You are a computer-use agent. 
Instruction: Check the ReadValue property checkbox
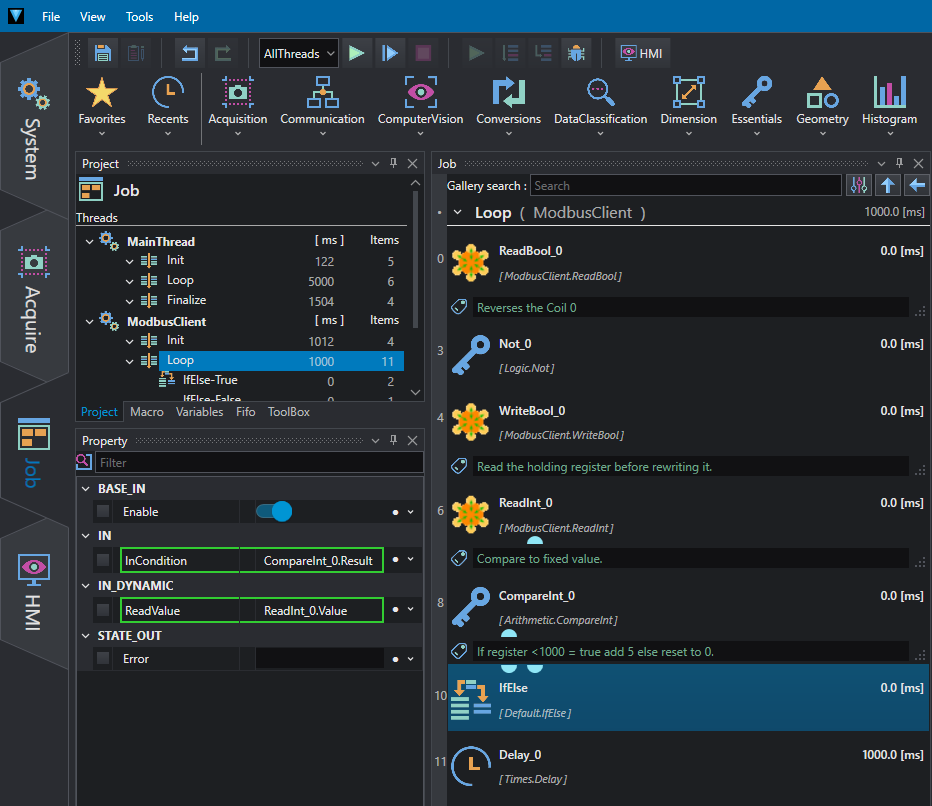pyautogui.click(x=103, y=610)
